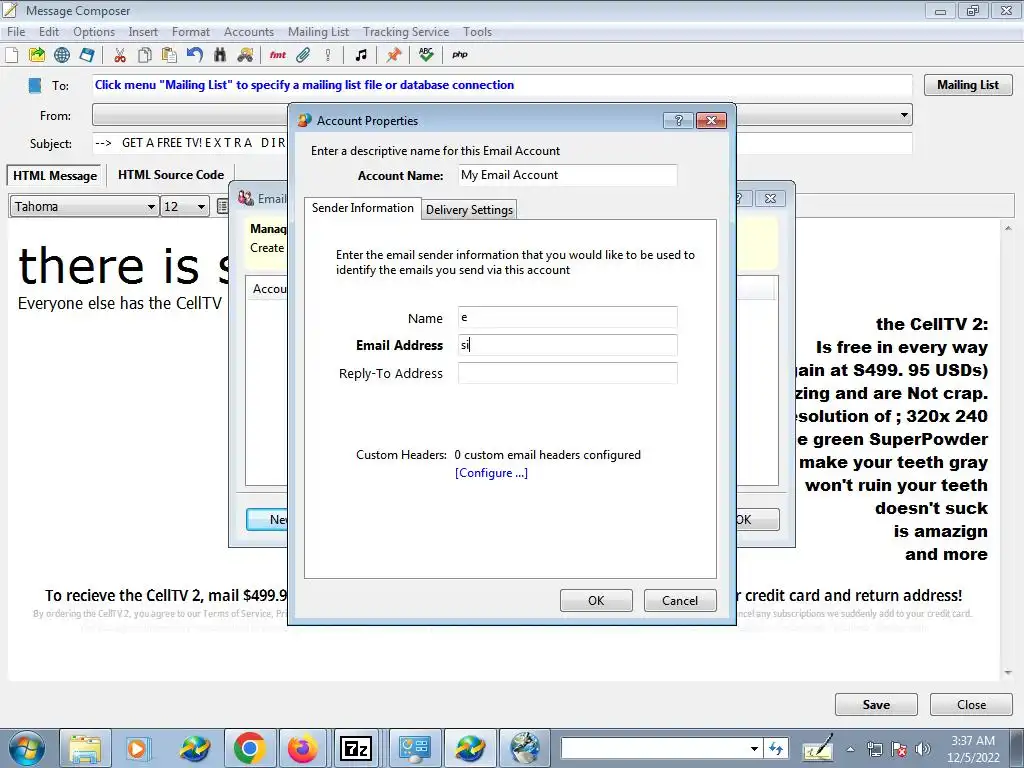Run the ABC spell check
This screenshot has height=768, width=1024.
pos(426,55)
